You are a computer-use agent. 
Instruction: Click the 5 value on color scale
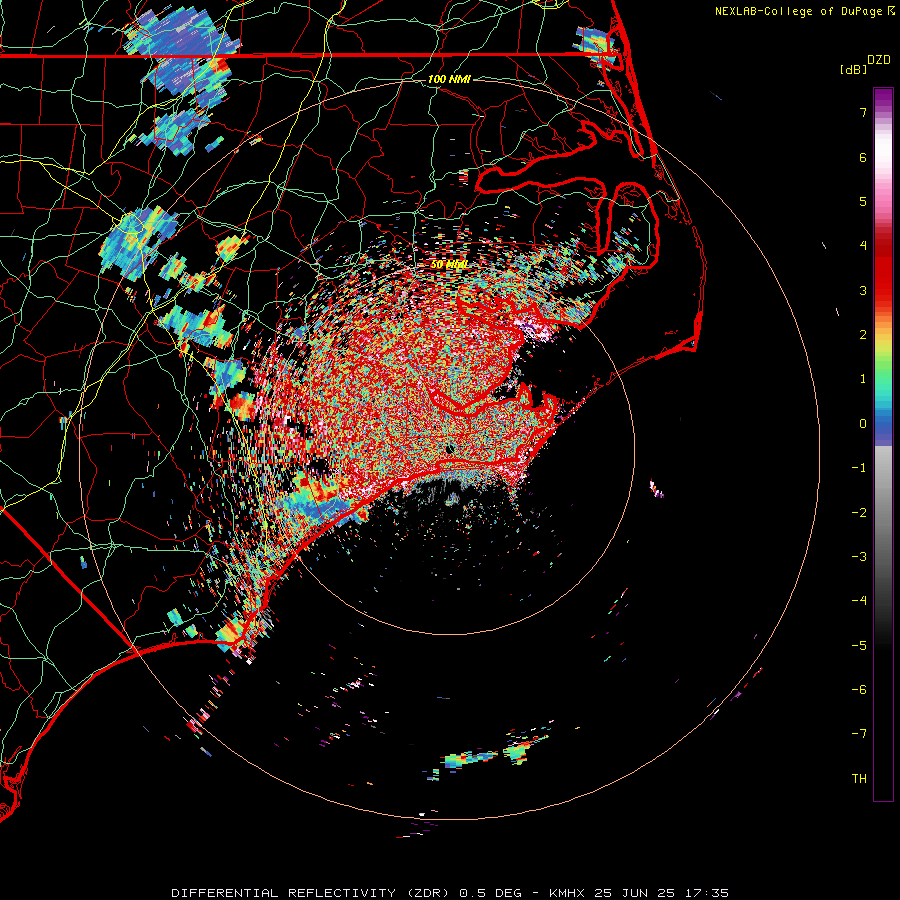point(863,201)
